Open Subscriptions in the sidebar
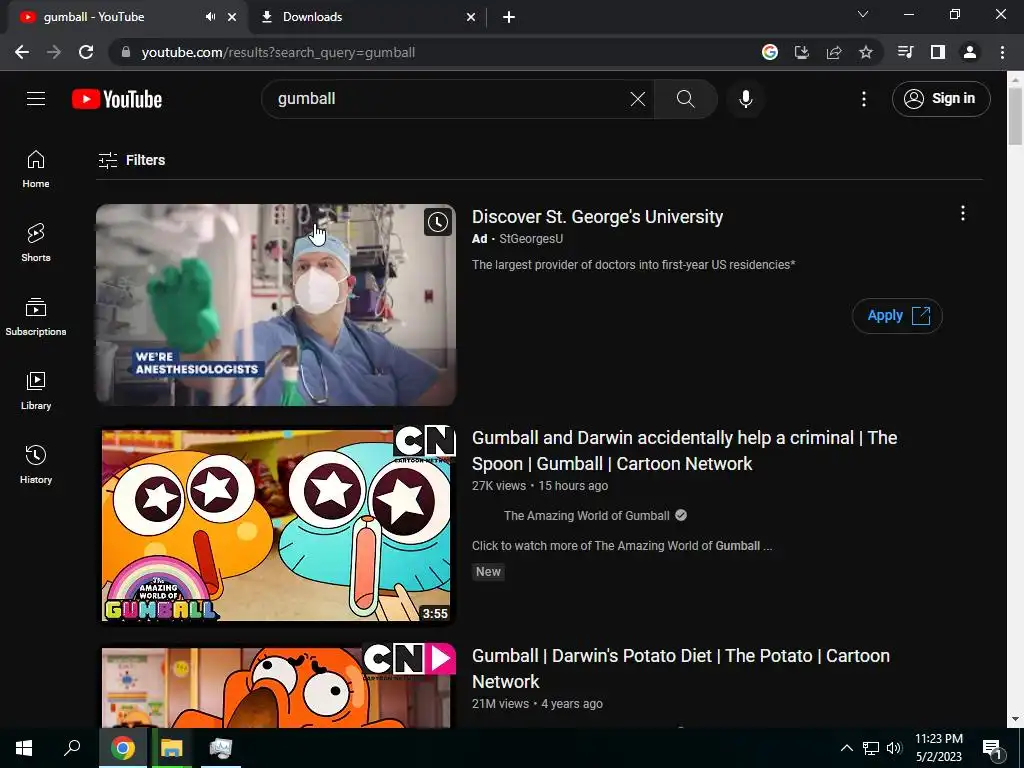Image resolution: width=1024 pixels, height=768 pixels. click(36, 317)
